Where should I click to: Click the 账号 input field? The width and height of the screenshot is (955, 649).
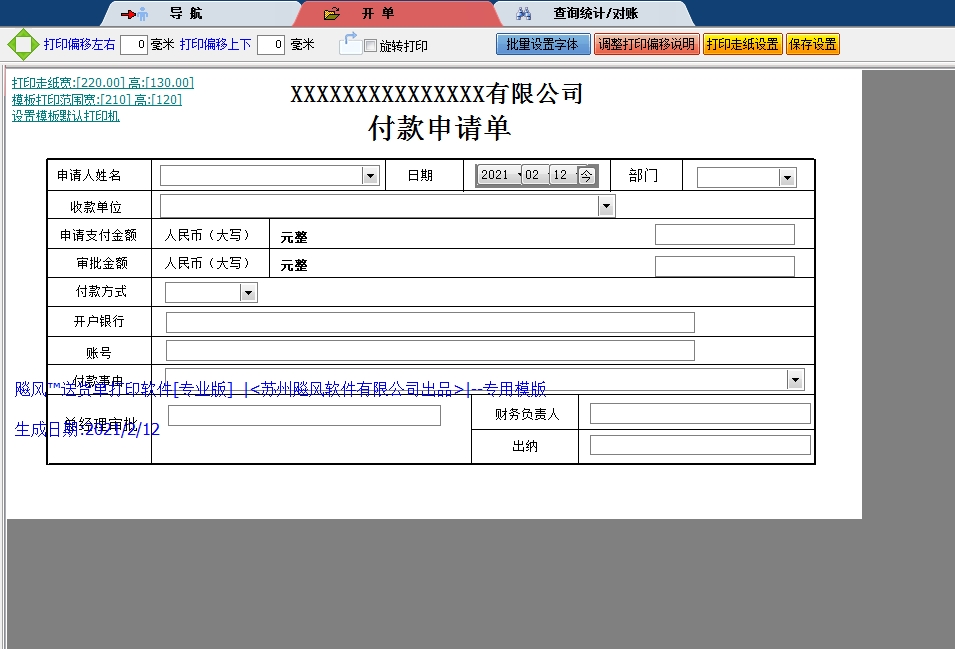click(x=430, y=350)
